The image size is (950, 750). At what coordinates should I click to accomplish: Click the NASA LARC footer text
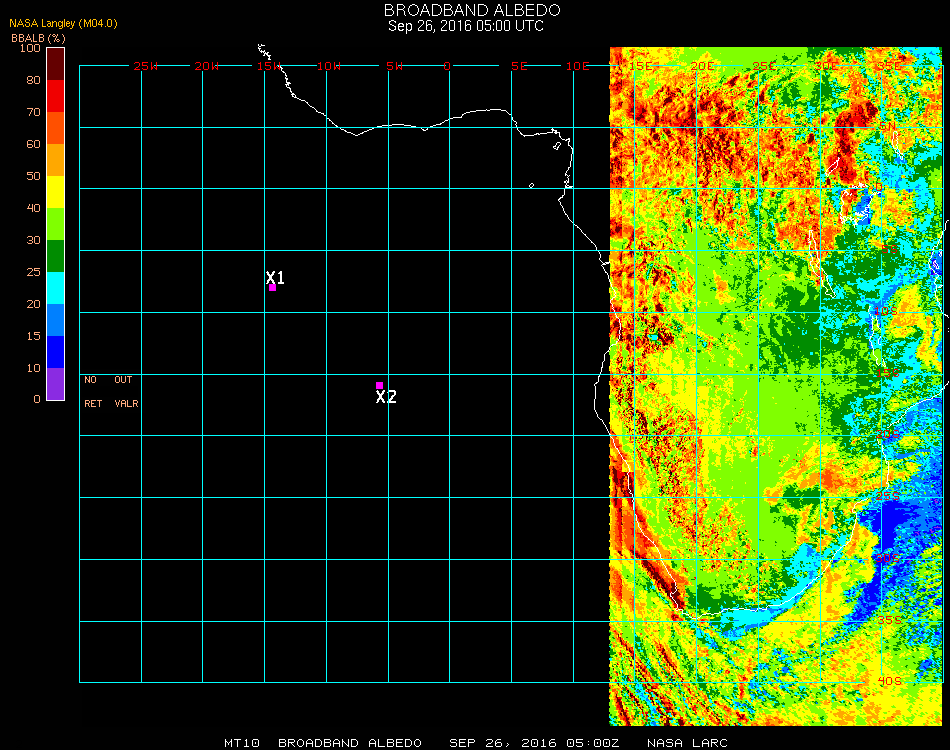tap(685, 743)
